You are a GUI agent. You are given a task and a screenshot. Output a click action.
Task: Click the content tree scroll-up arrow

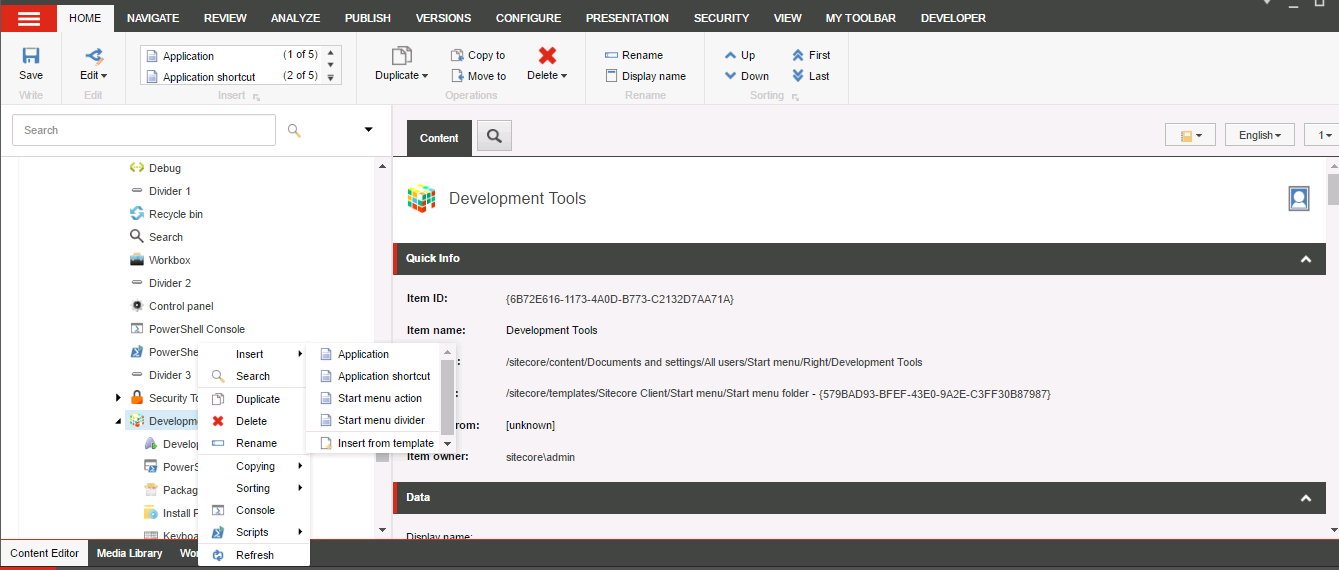point(381,166)
